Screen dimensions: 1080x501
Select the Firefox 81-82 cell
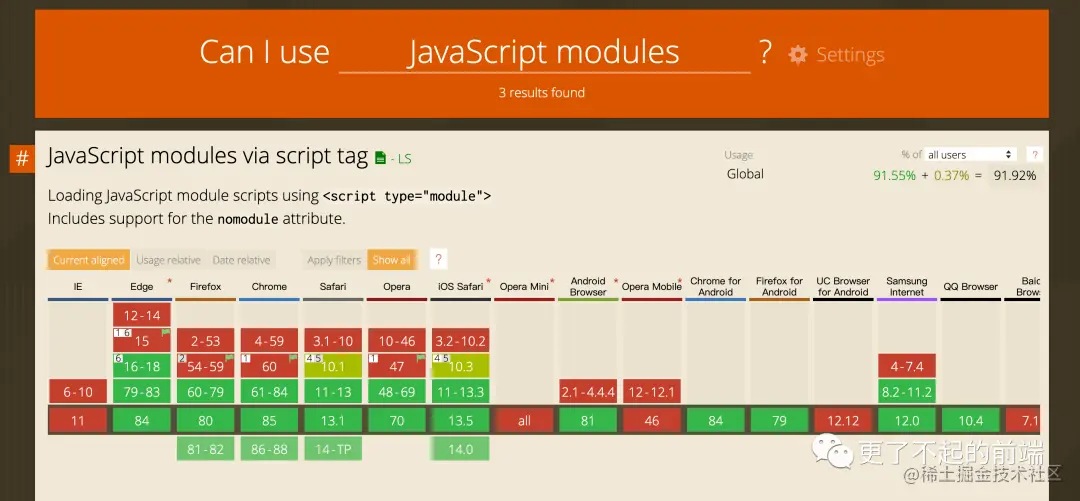pos(205,449)
